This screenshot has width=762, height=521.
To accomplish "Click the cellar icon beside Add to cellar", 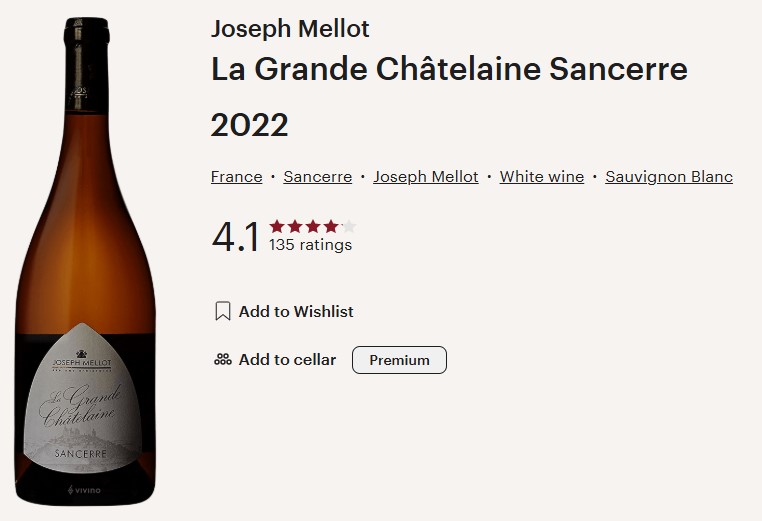I will point(223,360).
